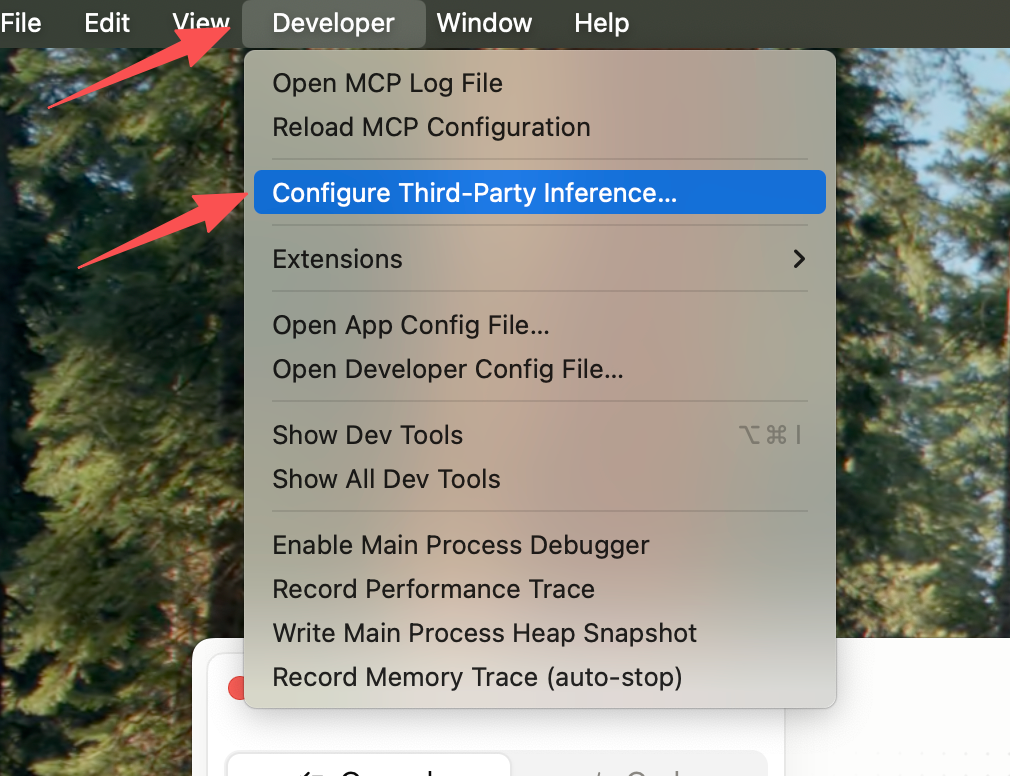
Task: Open the Edit menu
Action: [107, 23]
